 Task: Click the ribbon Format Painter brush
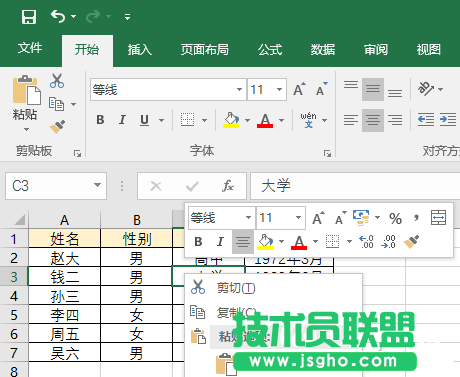[x=57, y=127]
